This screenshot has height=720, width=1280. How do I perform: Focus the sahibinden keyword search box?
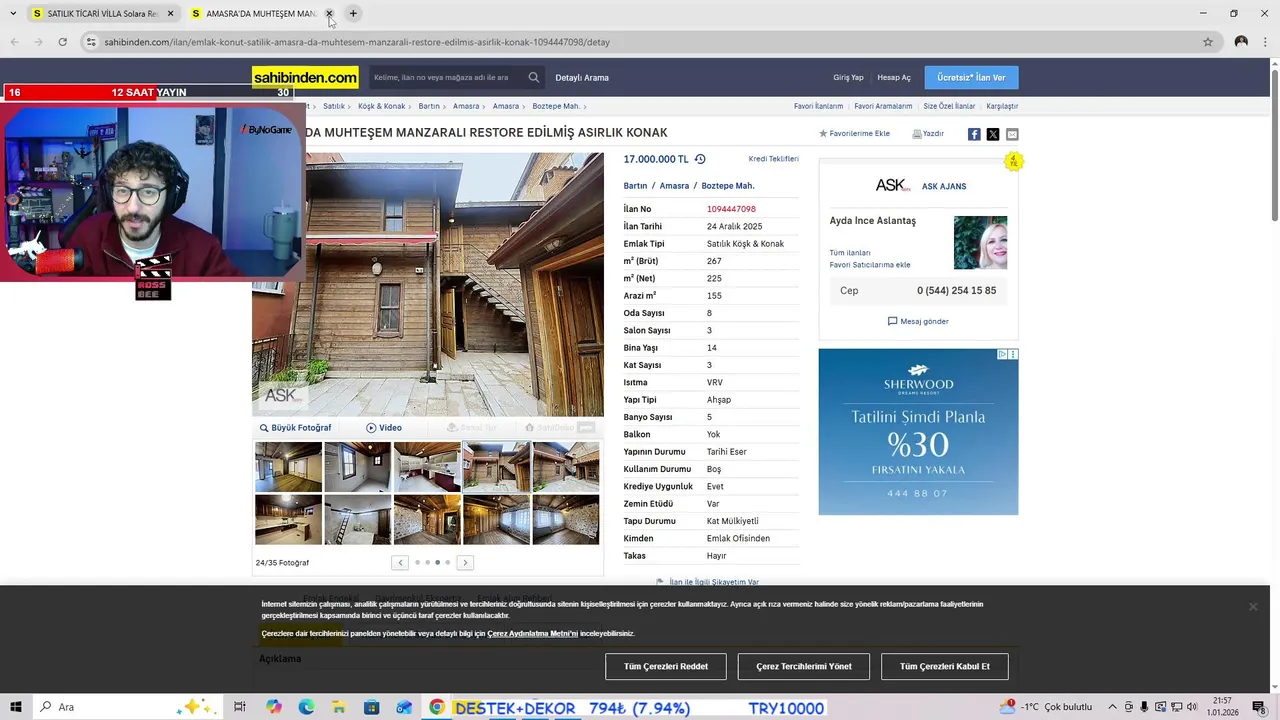coord(446,77)
